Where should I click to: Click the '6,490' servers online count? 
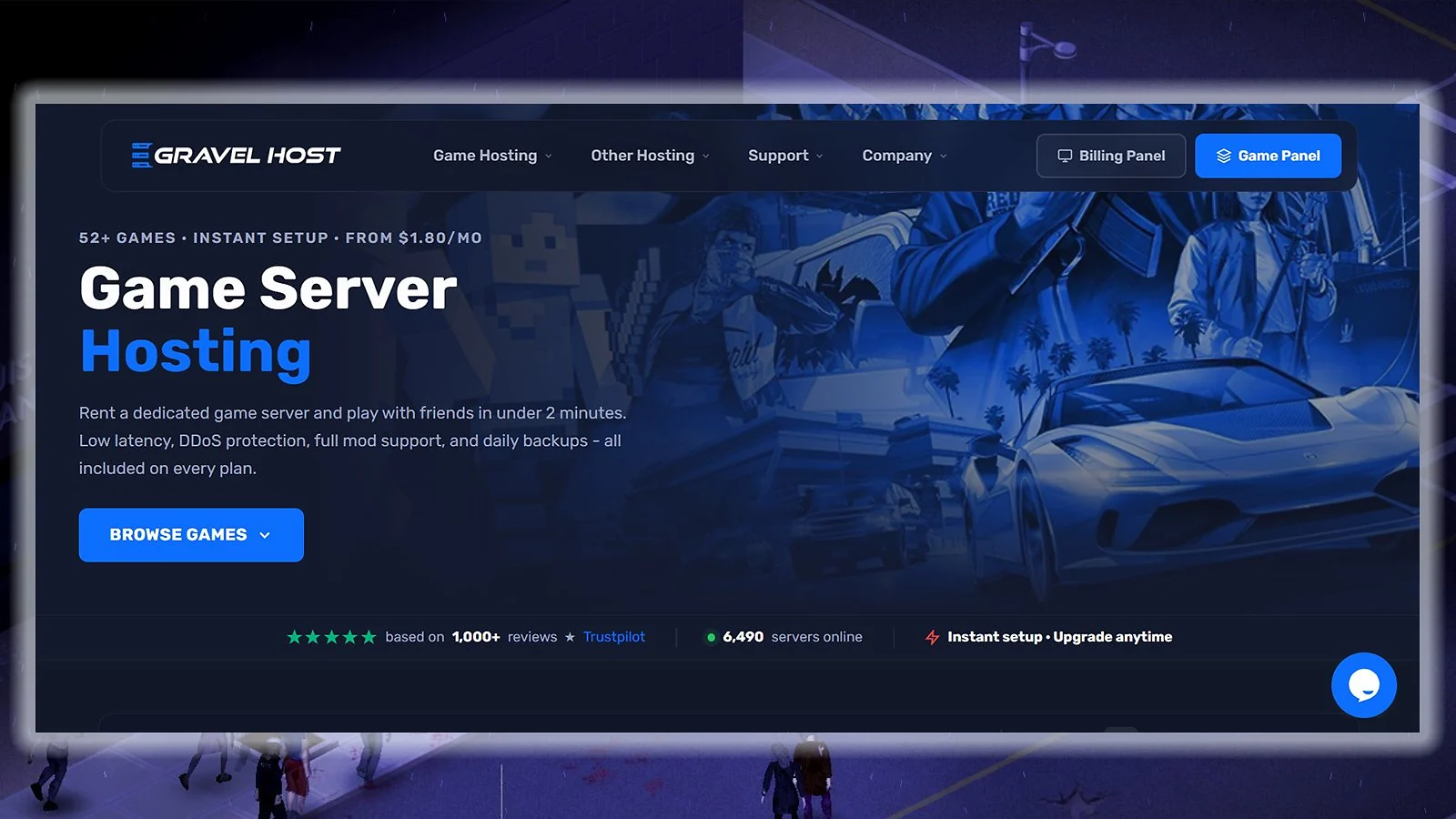(x=743, y=637)
